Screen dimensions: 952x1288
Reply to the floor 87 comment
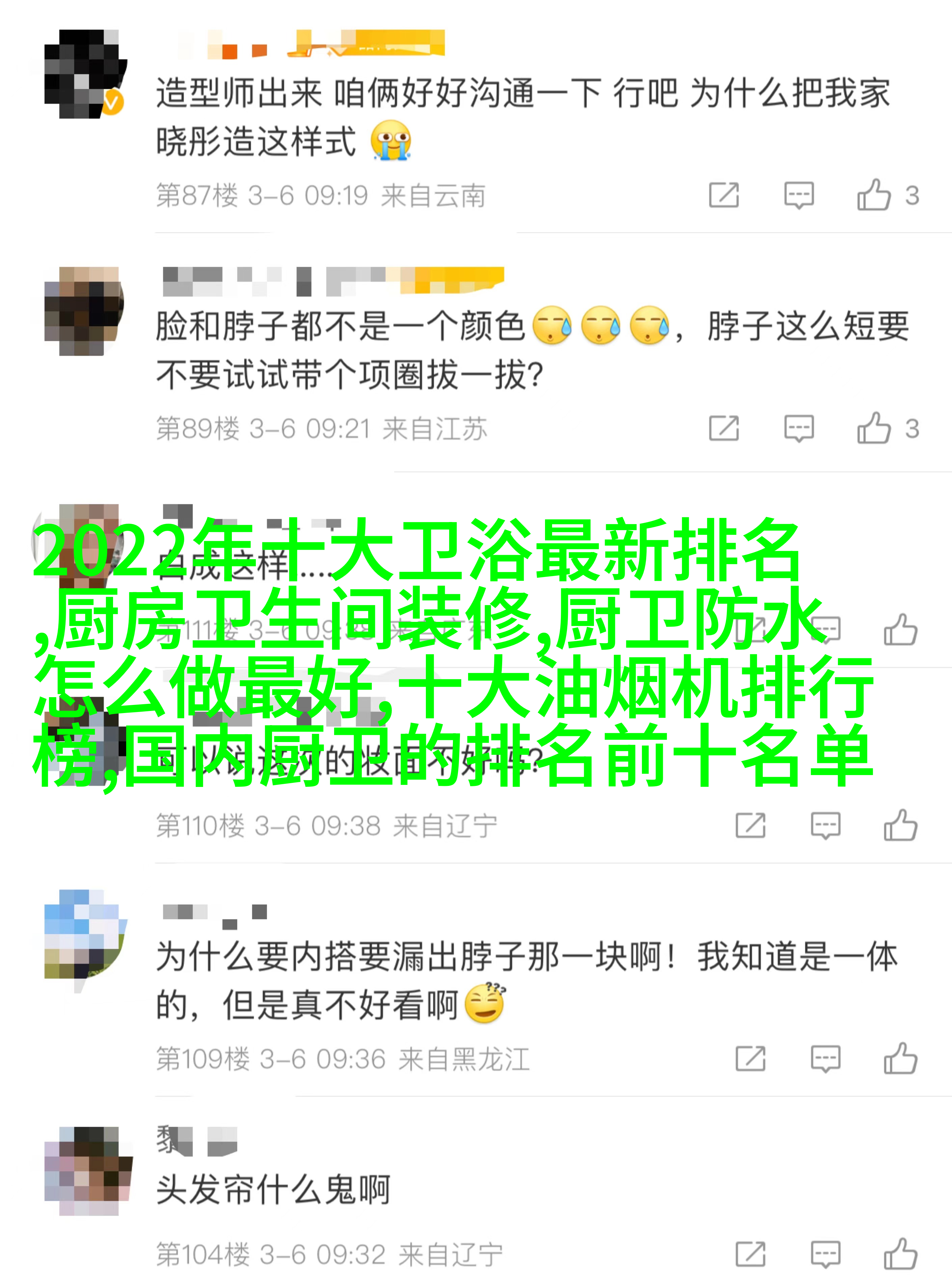[799, 195]
